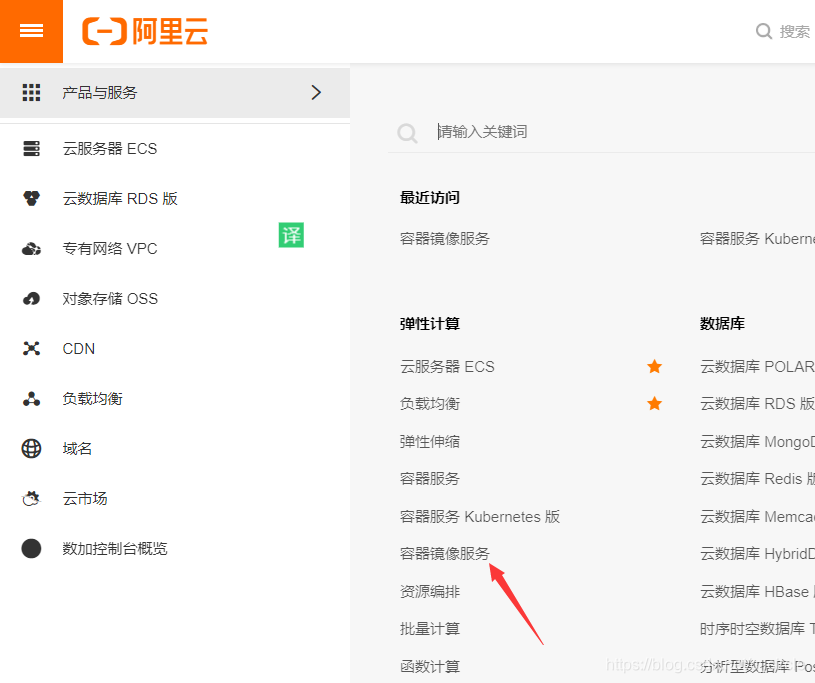This screenshot has width=815, height=683.
Task: Open 云市场 in the sidebar
Action: point(85,498)
